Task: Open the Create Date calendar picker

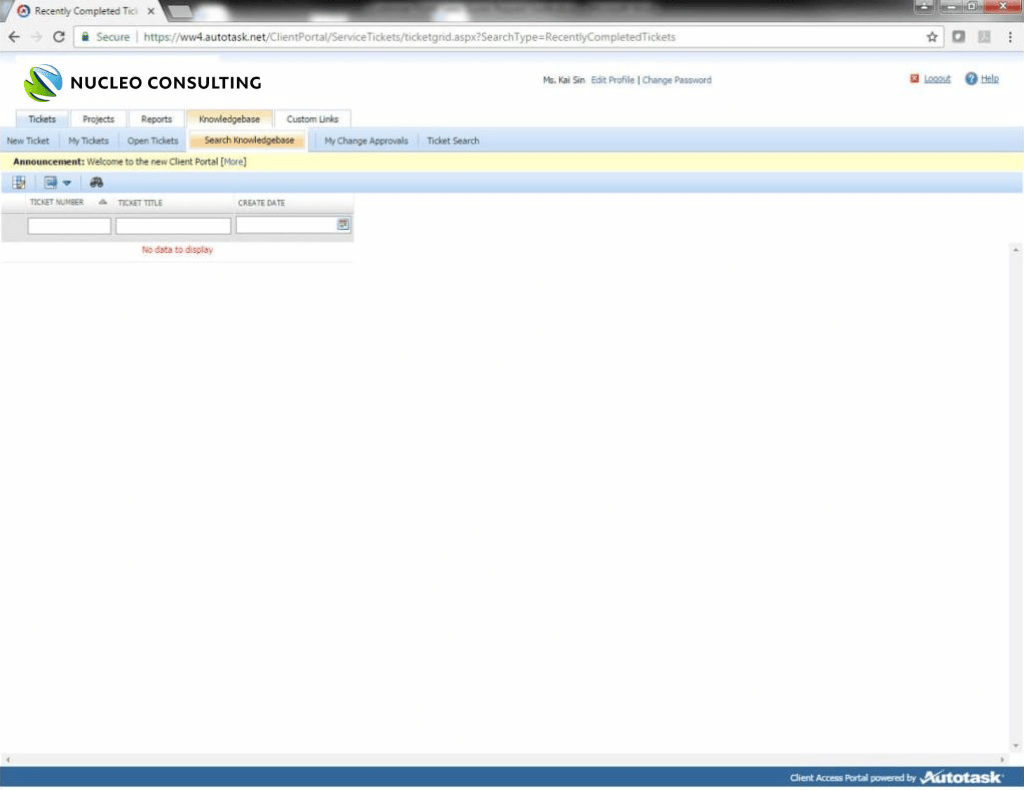Action: coord(343,226)
